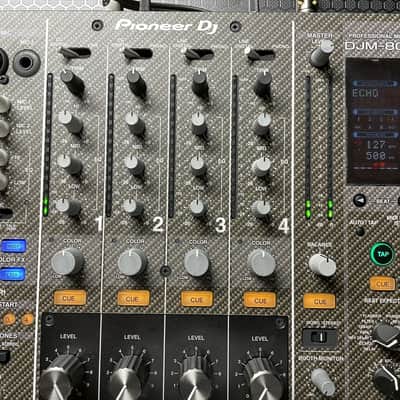Turn the effect channel selector knob below beat effects
The width and height of the screenshot is (400, 400).
click(387, 379)
